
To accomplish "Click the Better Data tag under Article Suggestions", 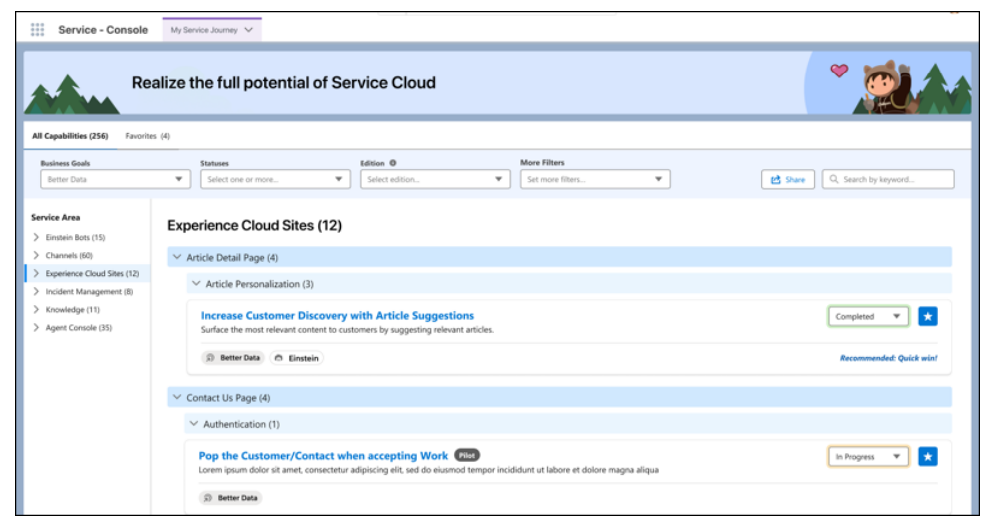I will (233, 358).
